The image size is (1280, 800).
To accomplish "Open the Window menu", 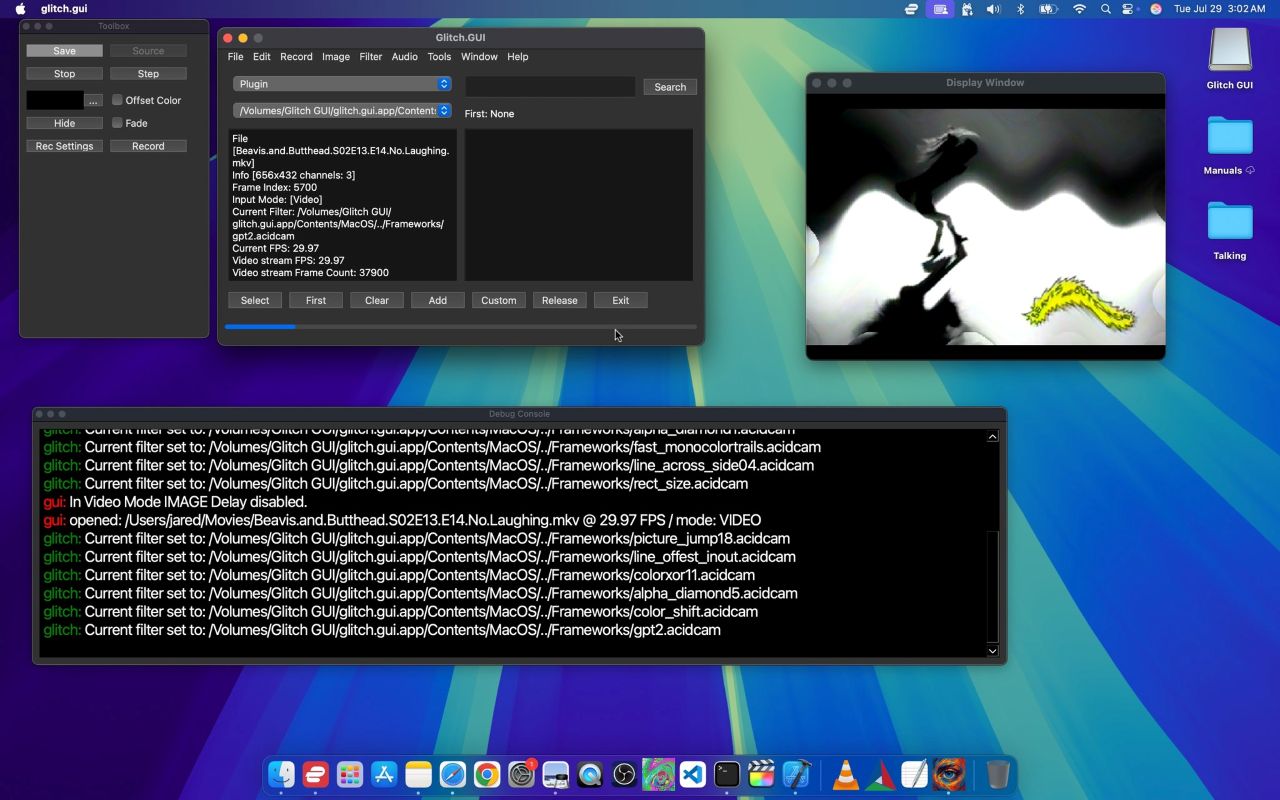I will (x=479, y=57).
